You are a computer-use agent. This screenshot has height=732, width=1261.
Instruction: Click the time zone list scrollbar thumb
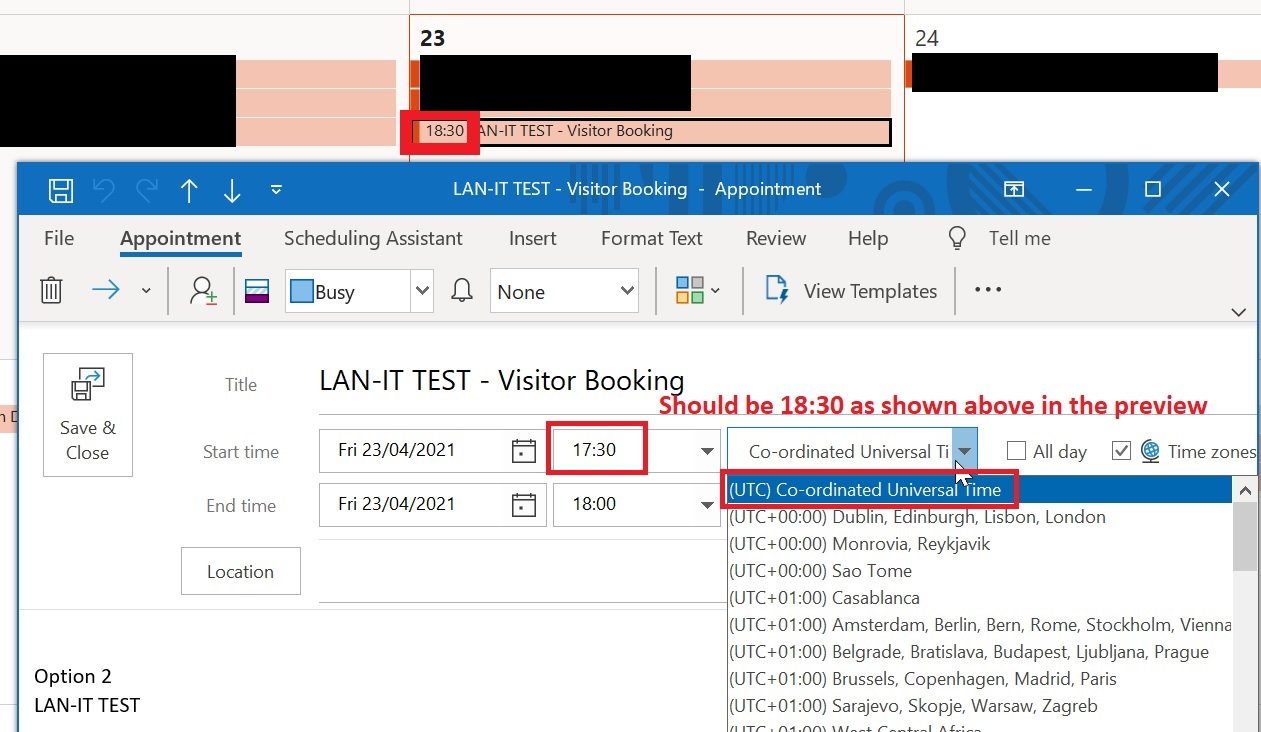1246,537
